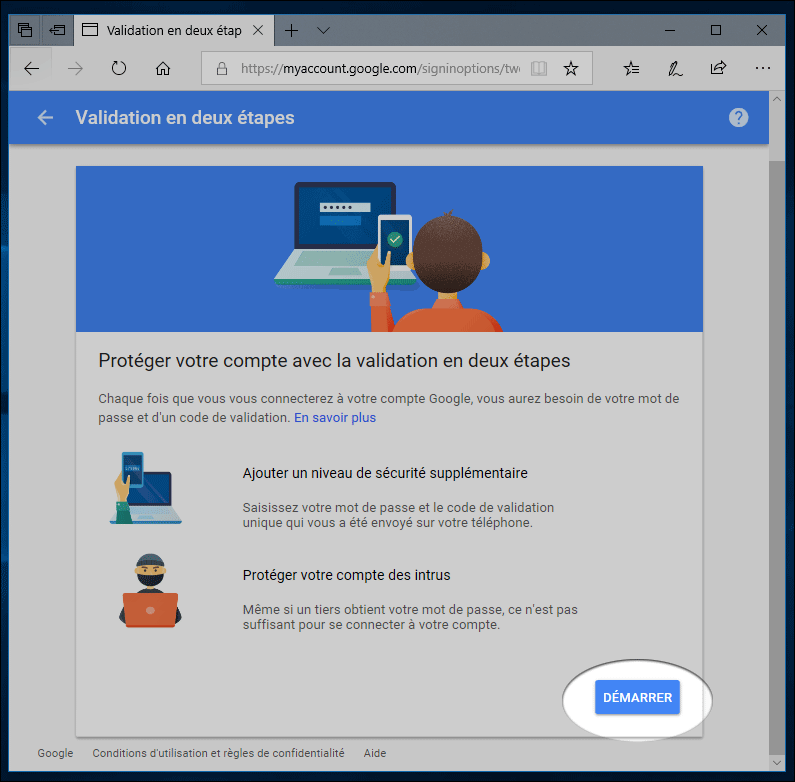Click heading 'Ajouter un niveau de sécurité supplémentaire'
This screenshot has width=795, height=782.
pyautogui.click(x=385, y=473)
